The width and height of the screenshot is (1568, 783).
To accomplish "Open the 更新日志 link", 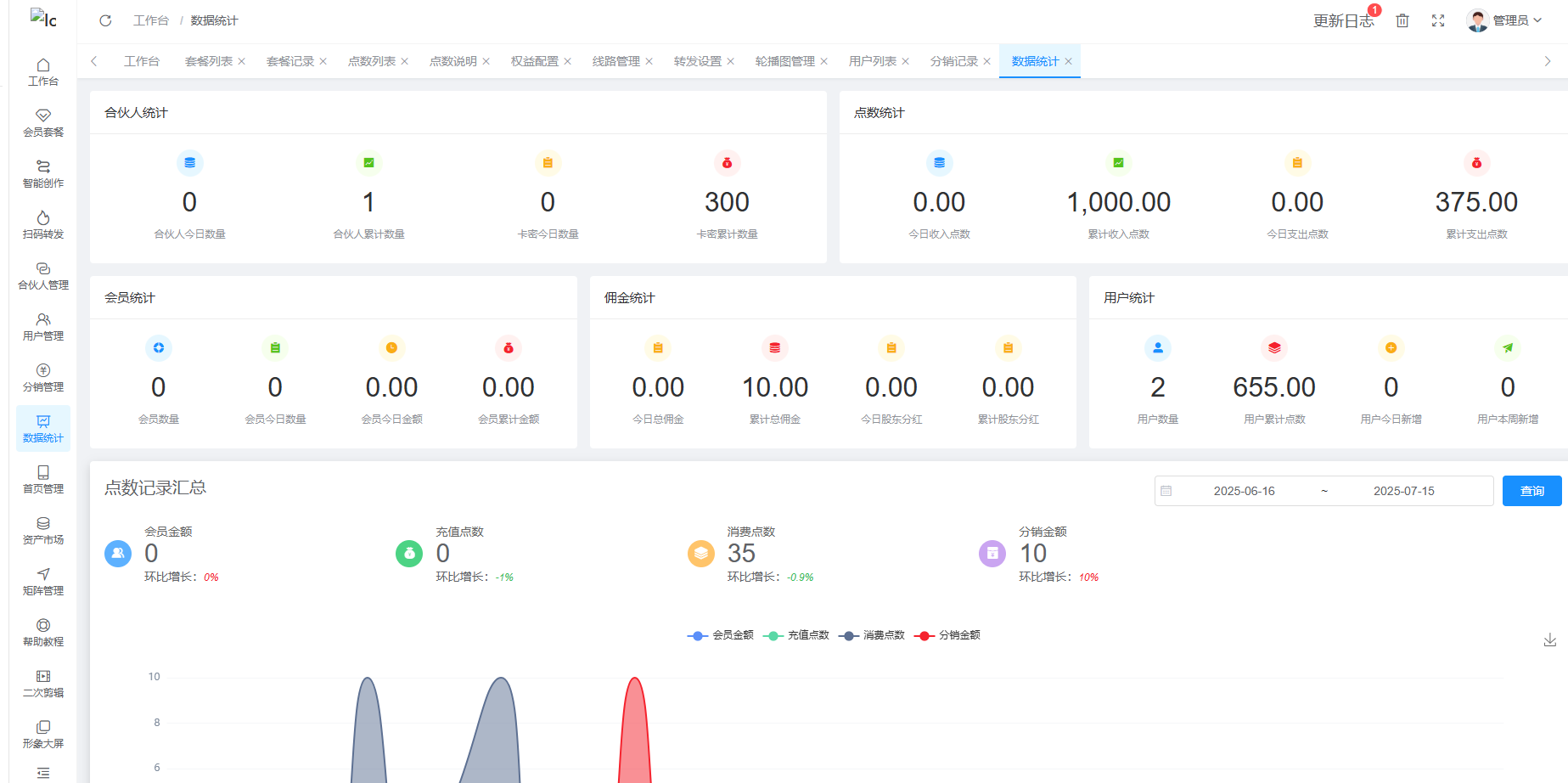I will click(x=1343, y=20).
